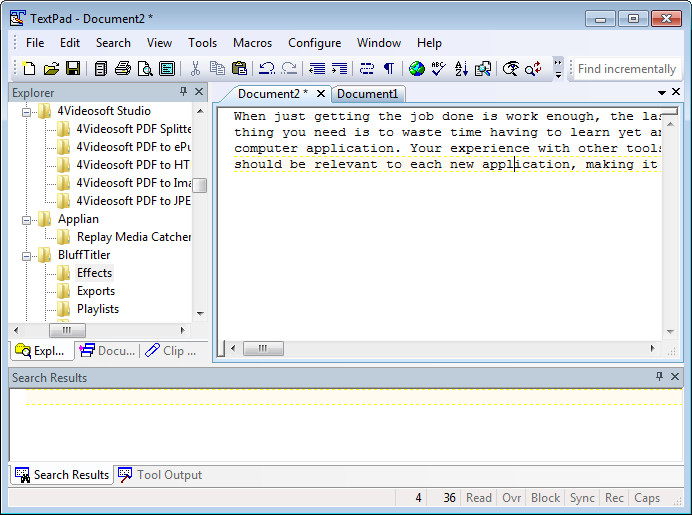Open Print Preview from toolbar
692x515 pixels.
[145, 68]
